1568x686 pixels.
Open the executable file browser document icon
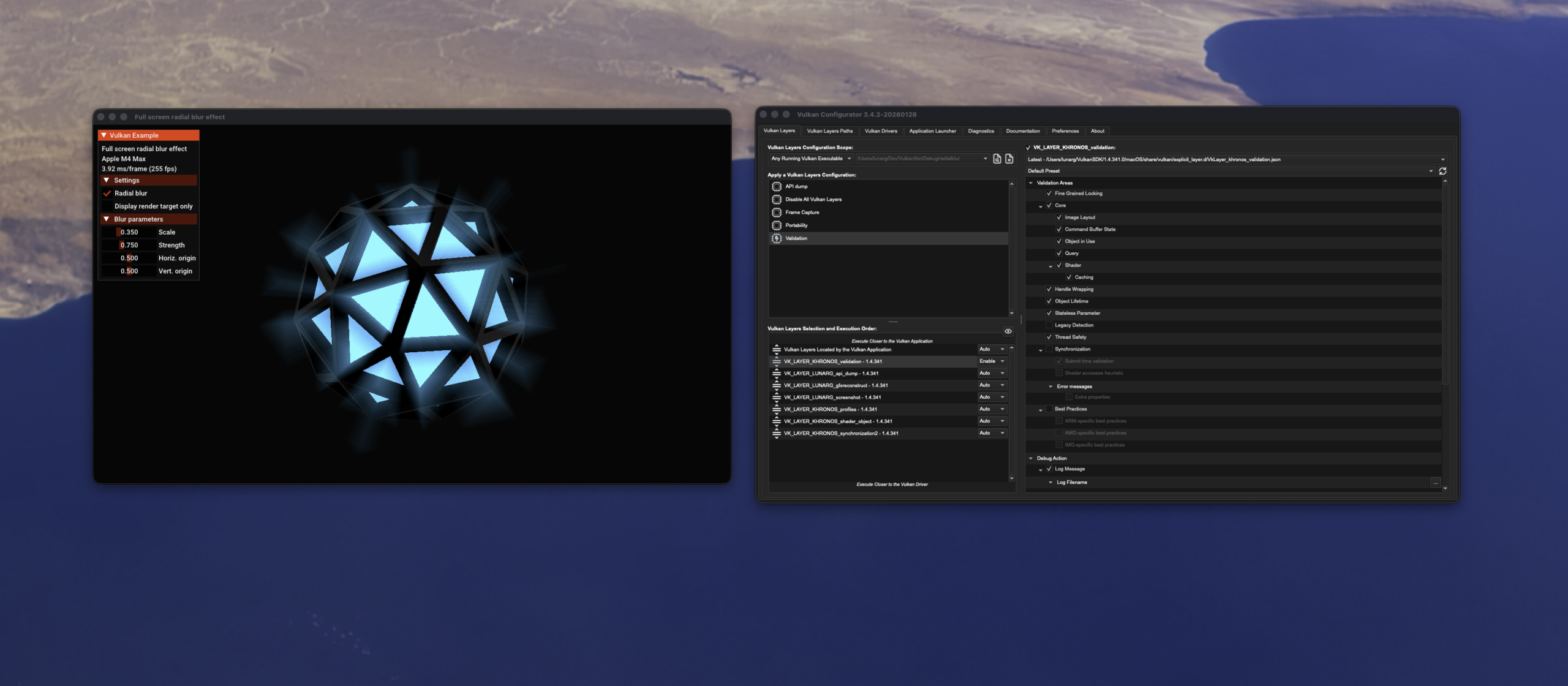click(x=997, y=159)
